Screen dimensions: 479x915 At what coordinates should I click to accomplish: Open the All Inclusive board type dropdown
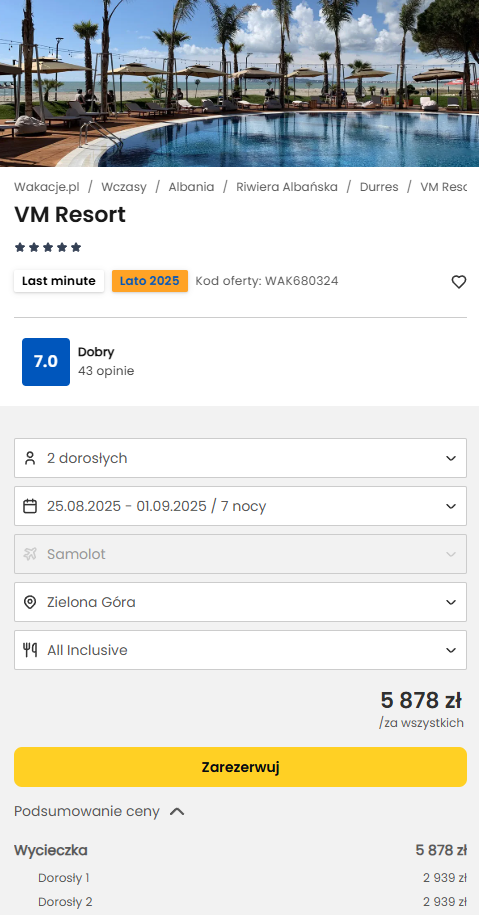coord(240,650)
